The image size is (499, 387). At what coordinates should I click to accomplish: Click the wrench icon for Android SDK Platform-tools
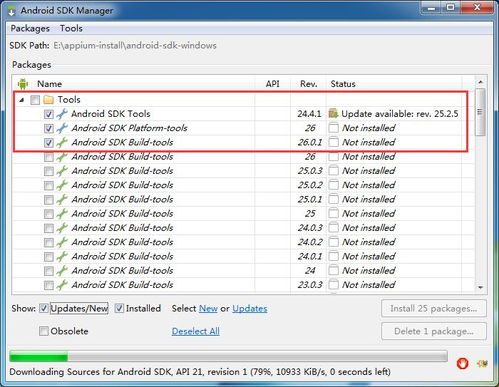pyautogui.click(x=62, y=128)
